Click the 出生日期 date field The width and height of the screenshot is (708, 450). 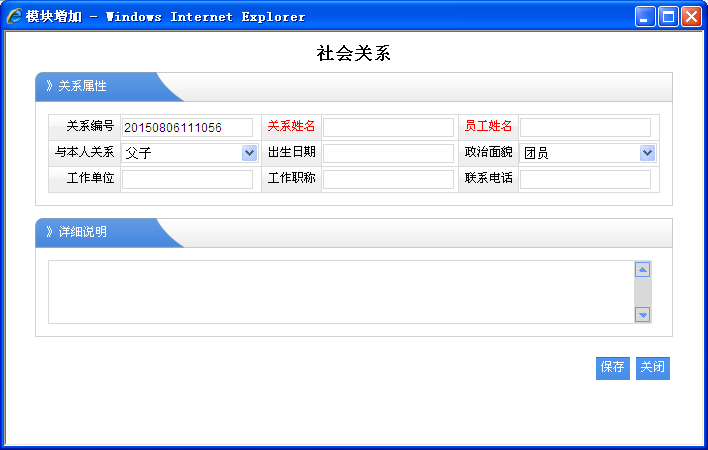pos(388,153)
